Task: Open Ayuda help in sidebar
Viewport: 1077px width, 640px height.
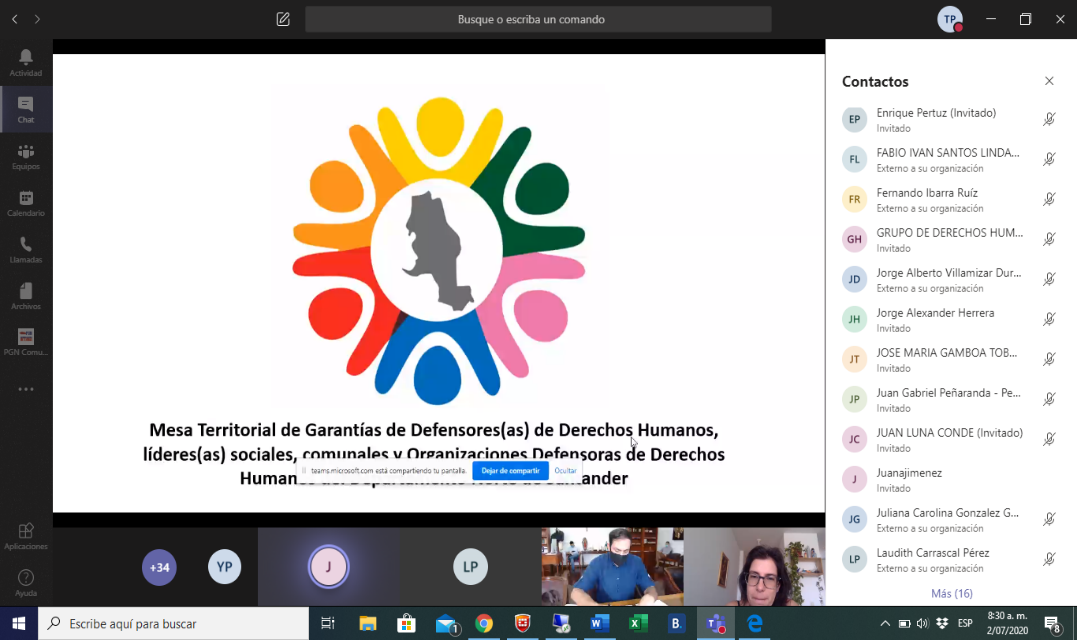Action: pos(26,582)
